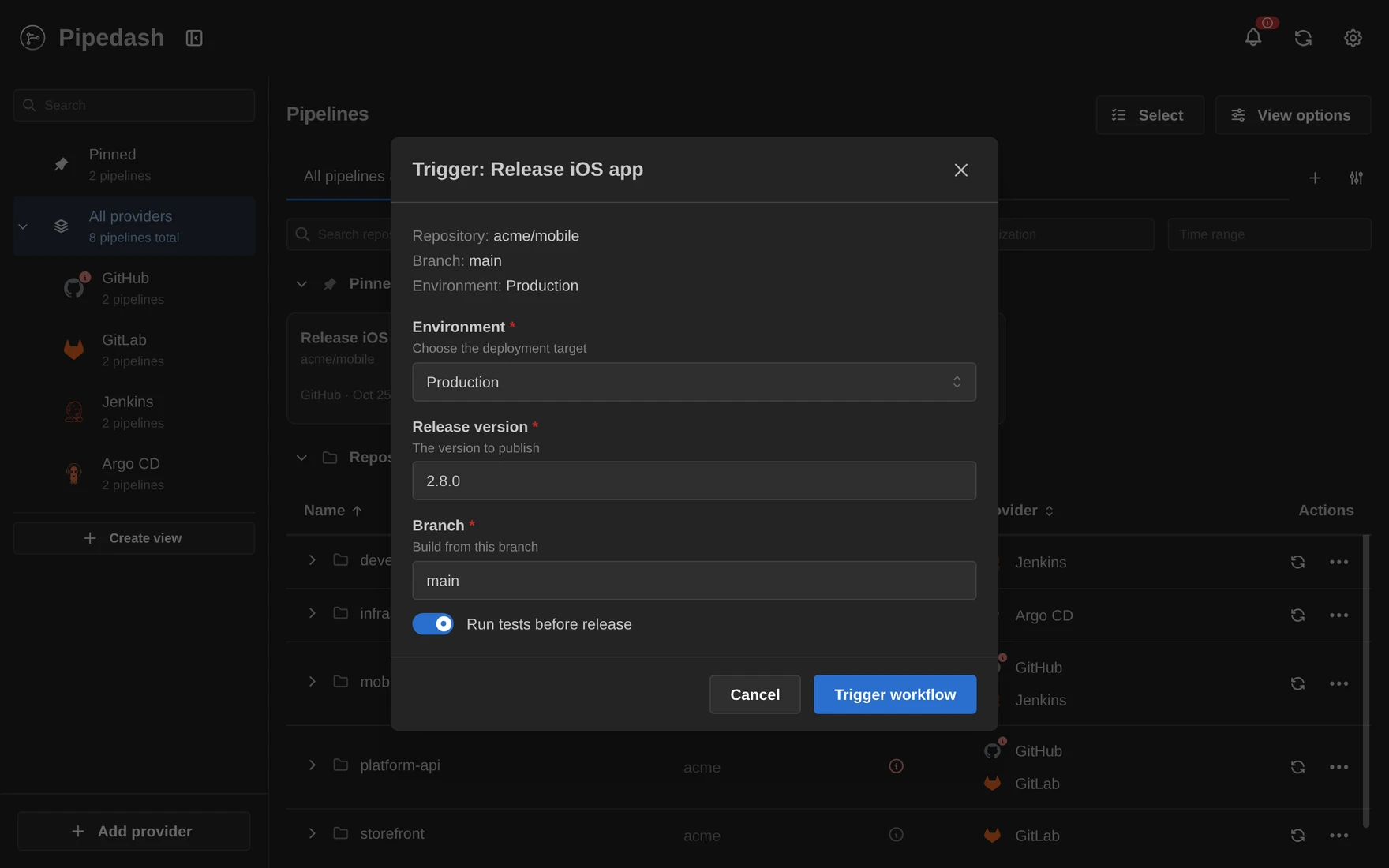Sort by Name column header
The width and height of the screenshot is (1389, 868).
click(332, 511)
